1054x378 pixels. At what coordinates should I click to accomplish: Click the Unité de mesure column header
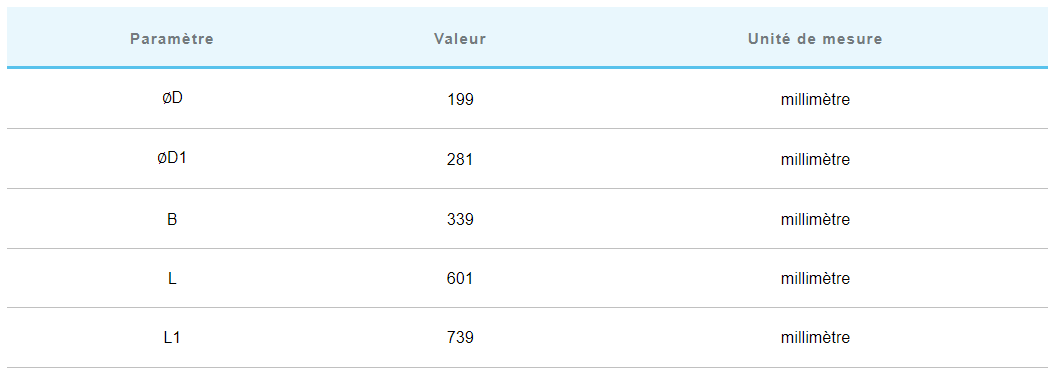tap(815, 39)
